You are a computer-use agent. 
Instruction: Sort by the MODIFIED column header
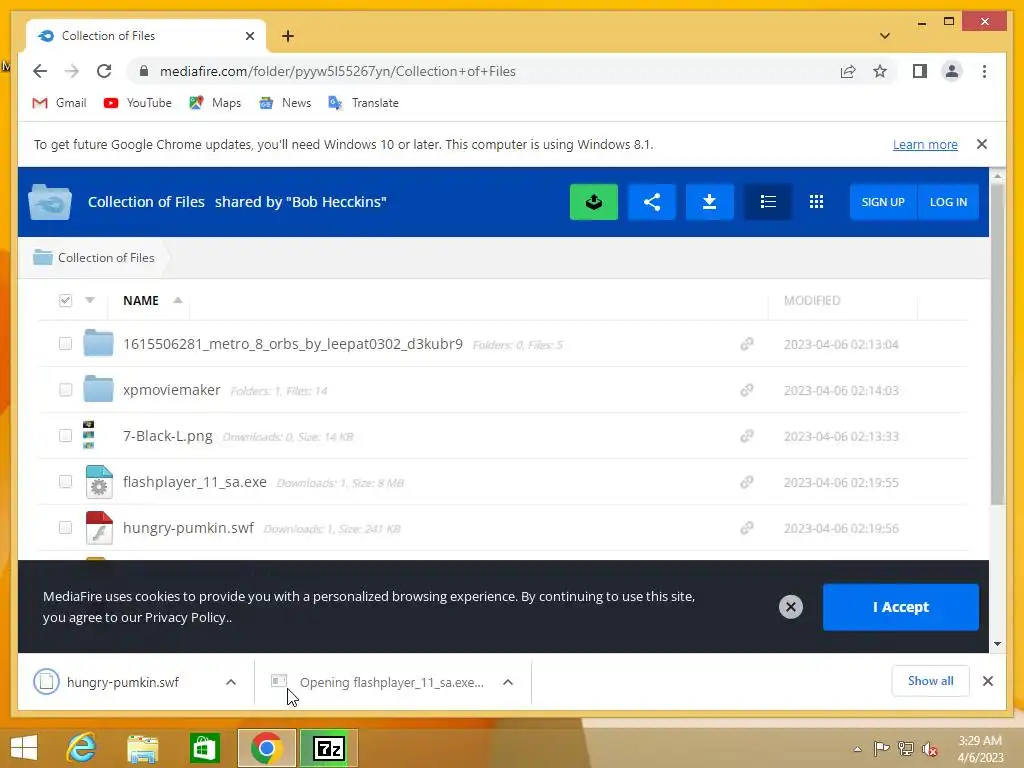click(812, 300)
